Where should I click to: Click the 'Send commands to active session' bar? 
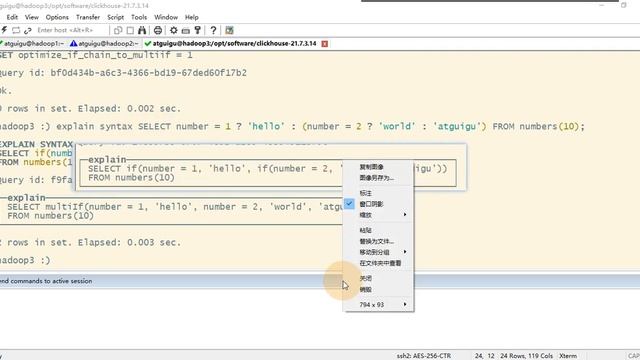click(320, 281)
